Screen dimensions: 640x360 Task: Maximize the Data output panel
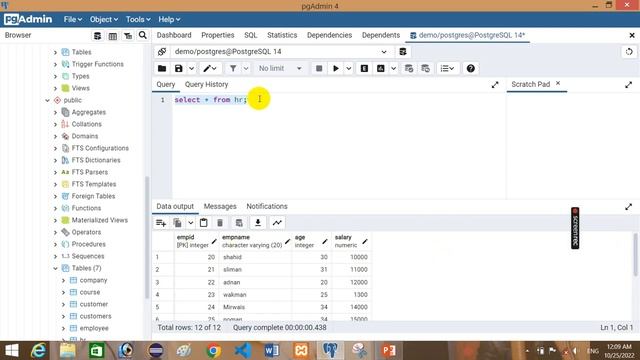pyautogui.click(x=629, y=207)
